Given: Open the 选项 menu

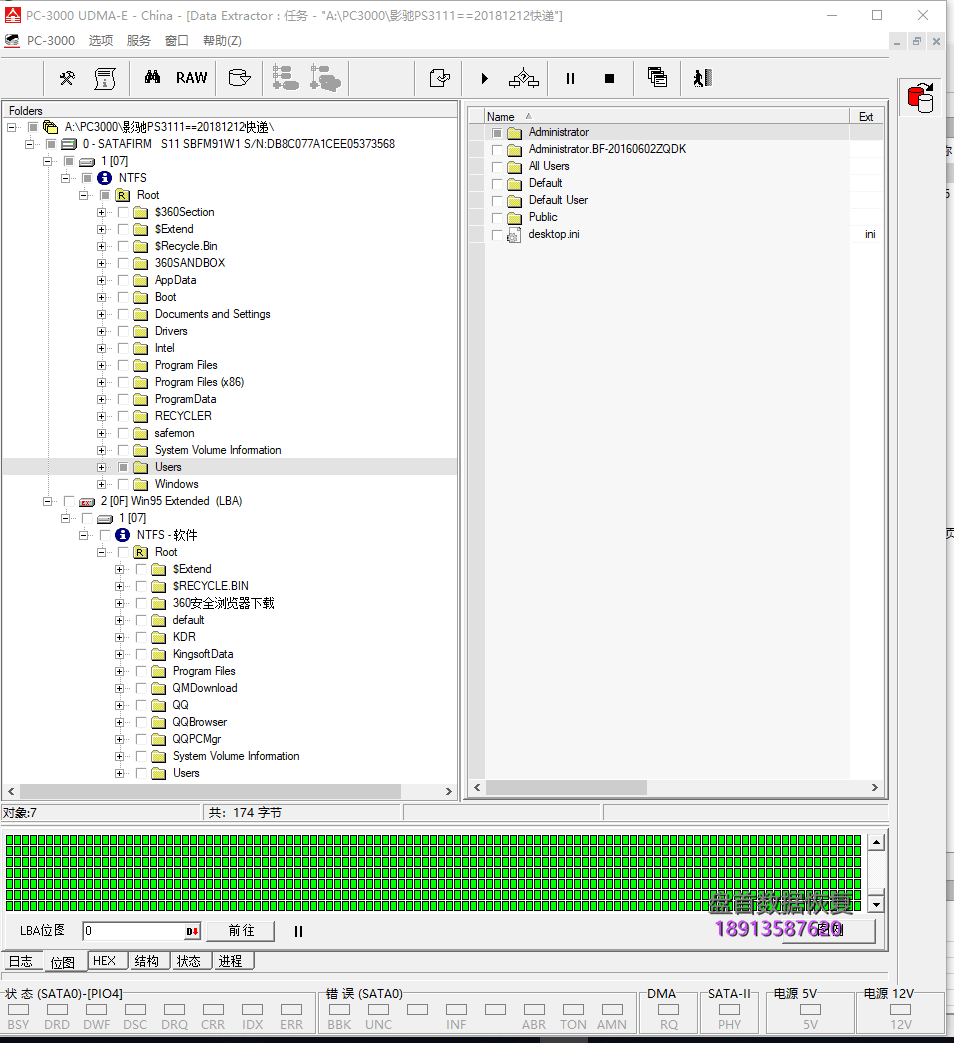Looking at the screenshot, I should (100, 41).
